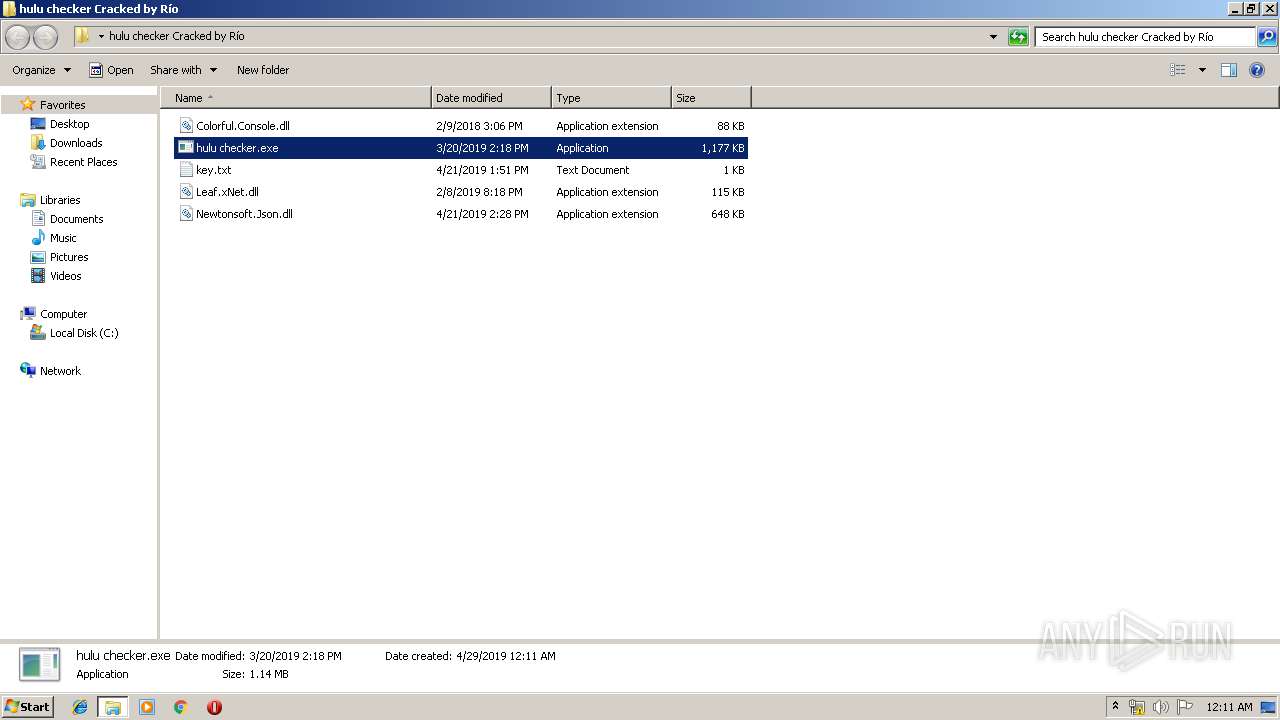Sort by the Type column header
The image size is (1280, 720).
coord(611,98)
